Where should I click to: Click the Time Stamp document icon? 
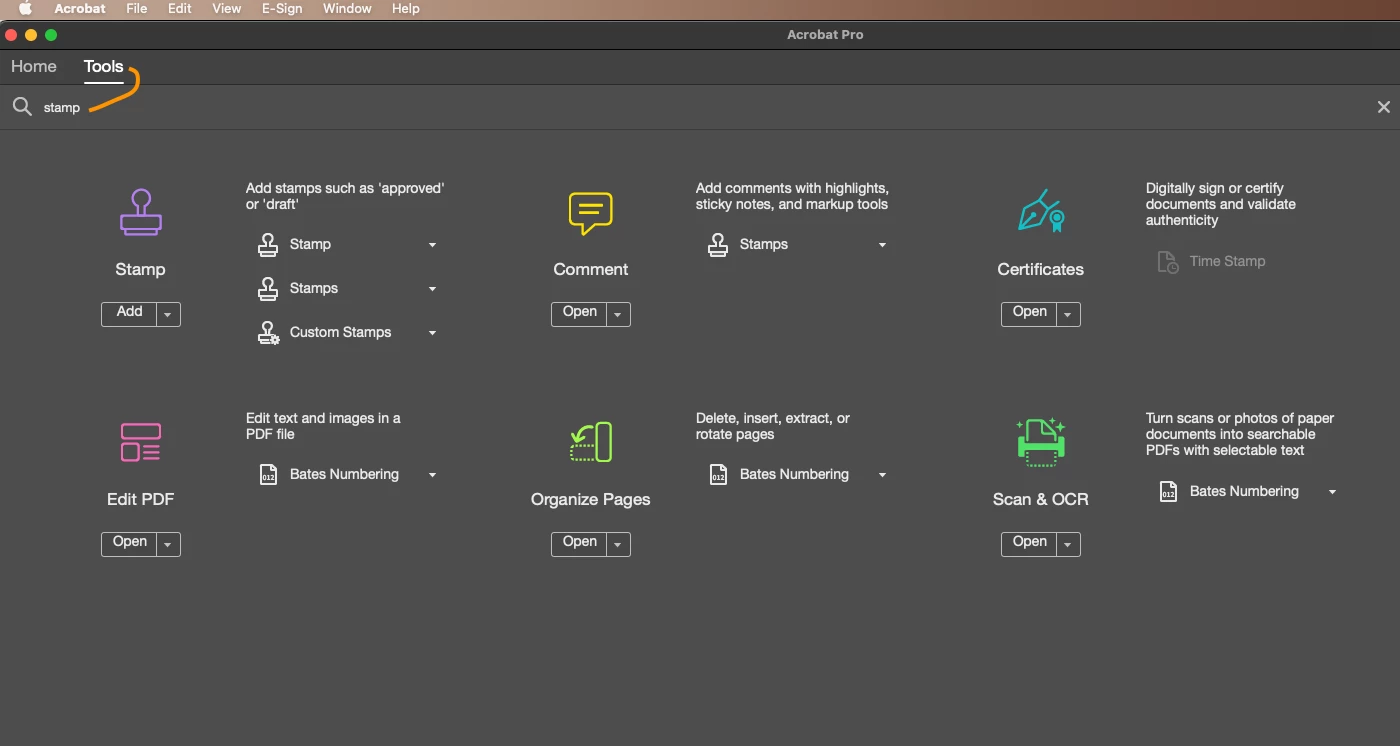[1168, 262]
